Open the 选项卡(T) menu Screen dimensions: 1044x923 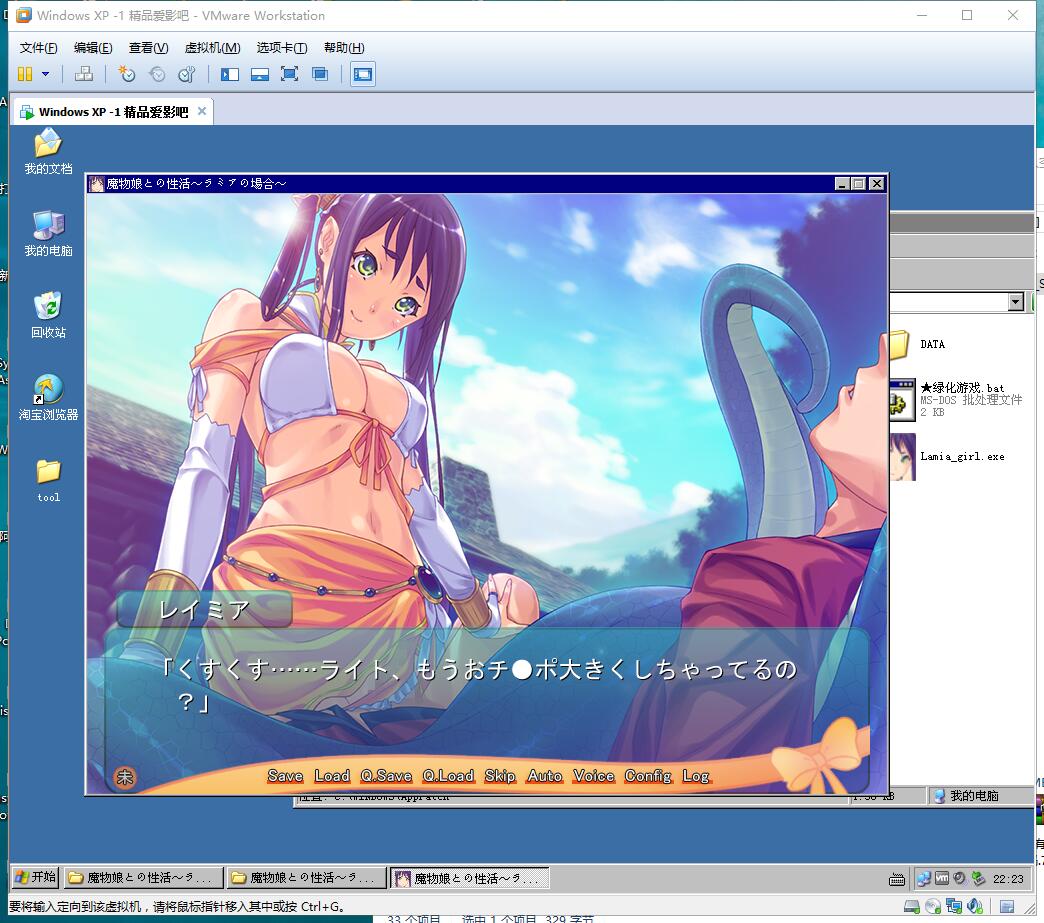click(x=282, y=47)
